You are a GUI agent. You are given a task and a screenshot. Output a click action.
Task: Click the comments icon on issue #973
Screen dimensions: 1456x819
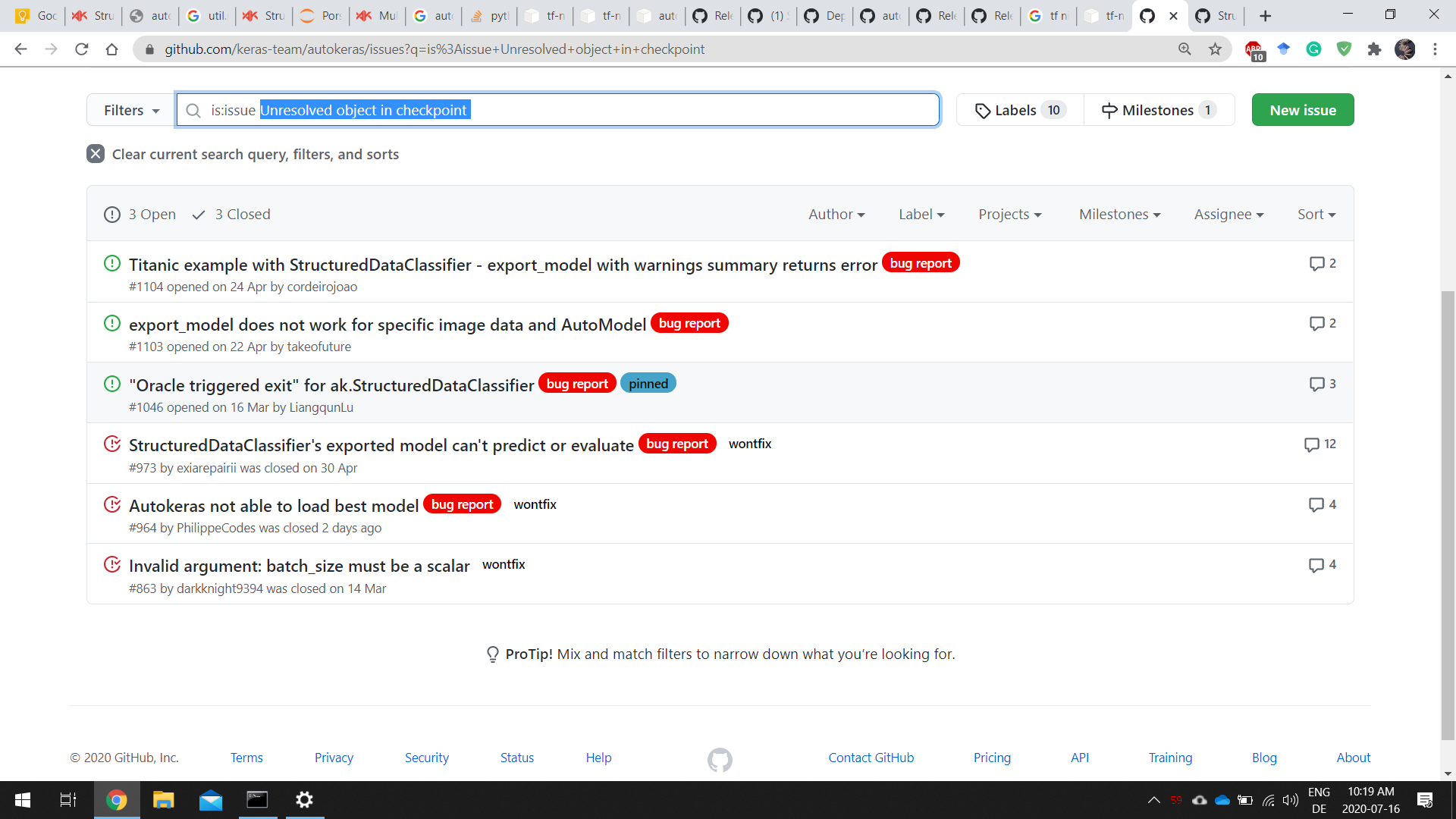[x=1311, y=444]
